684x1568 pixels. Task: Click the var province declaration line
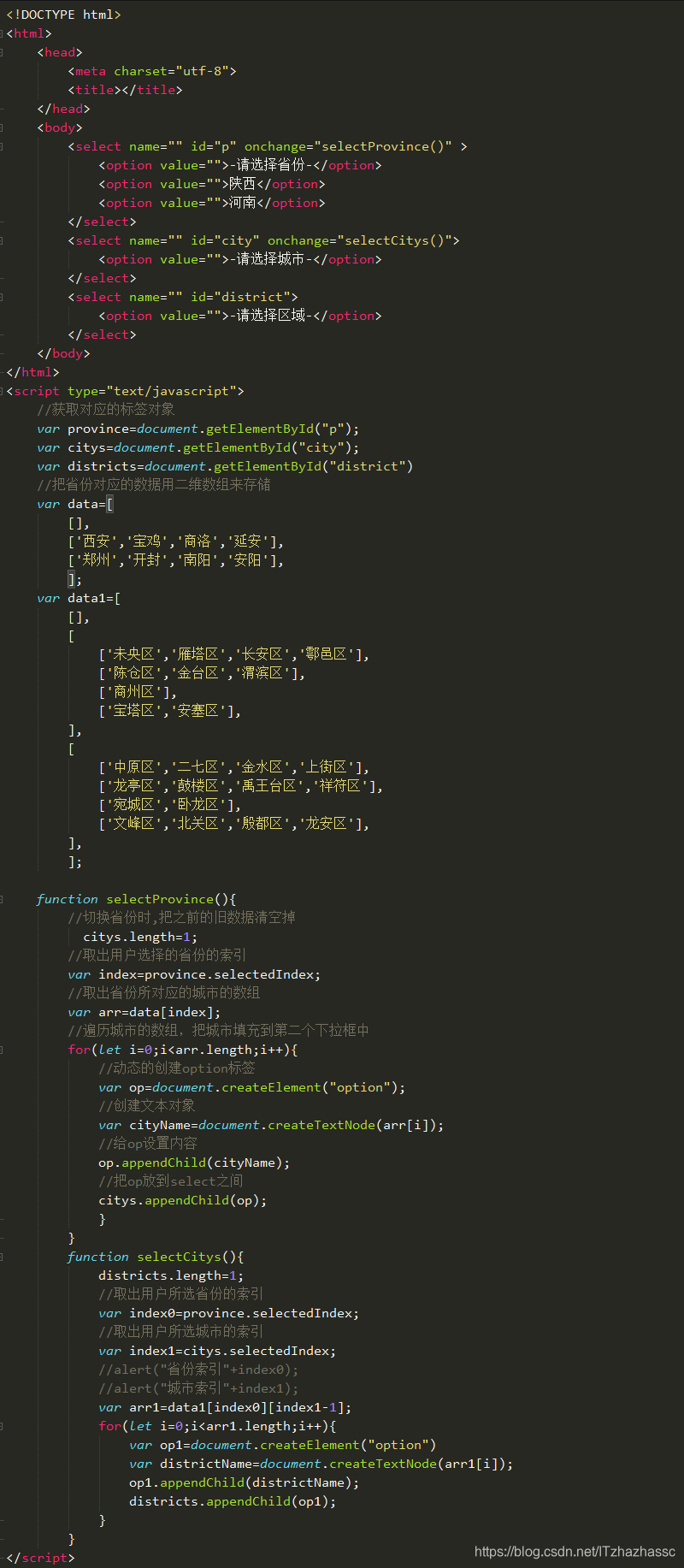198,429
